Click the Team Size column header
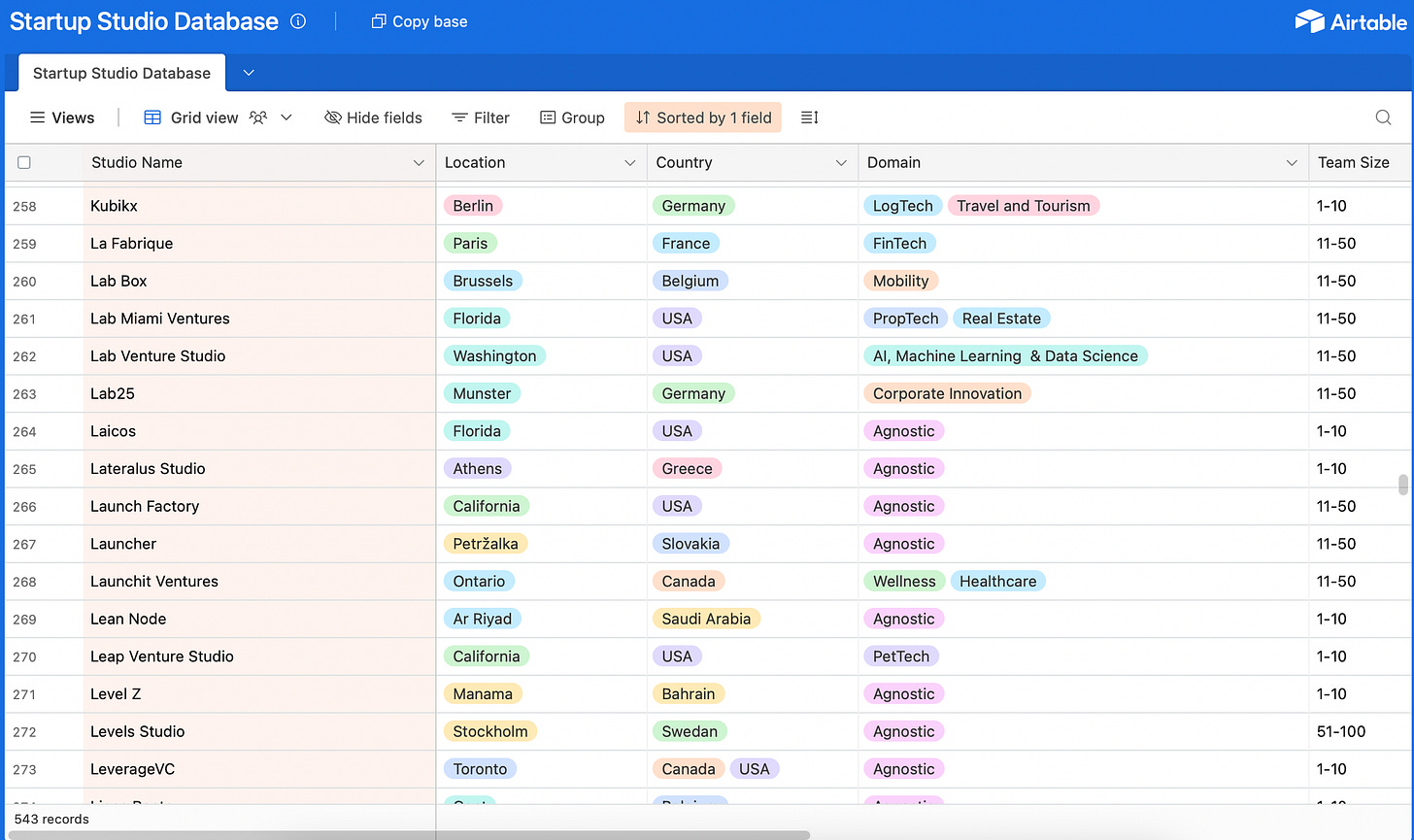This screenshot has height=840, width=1414. tap(1361, 162)
